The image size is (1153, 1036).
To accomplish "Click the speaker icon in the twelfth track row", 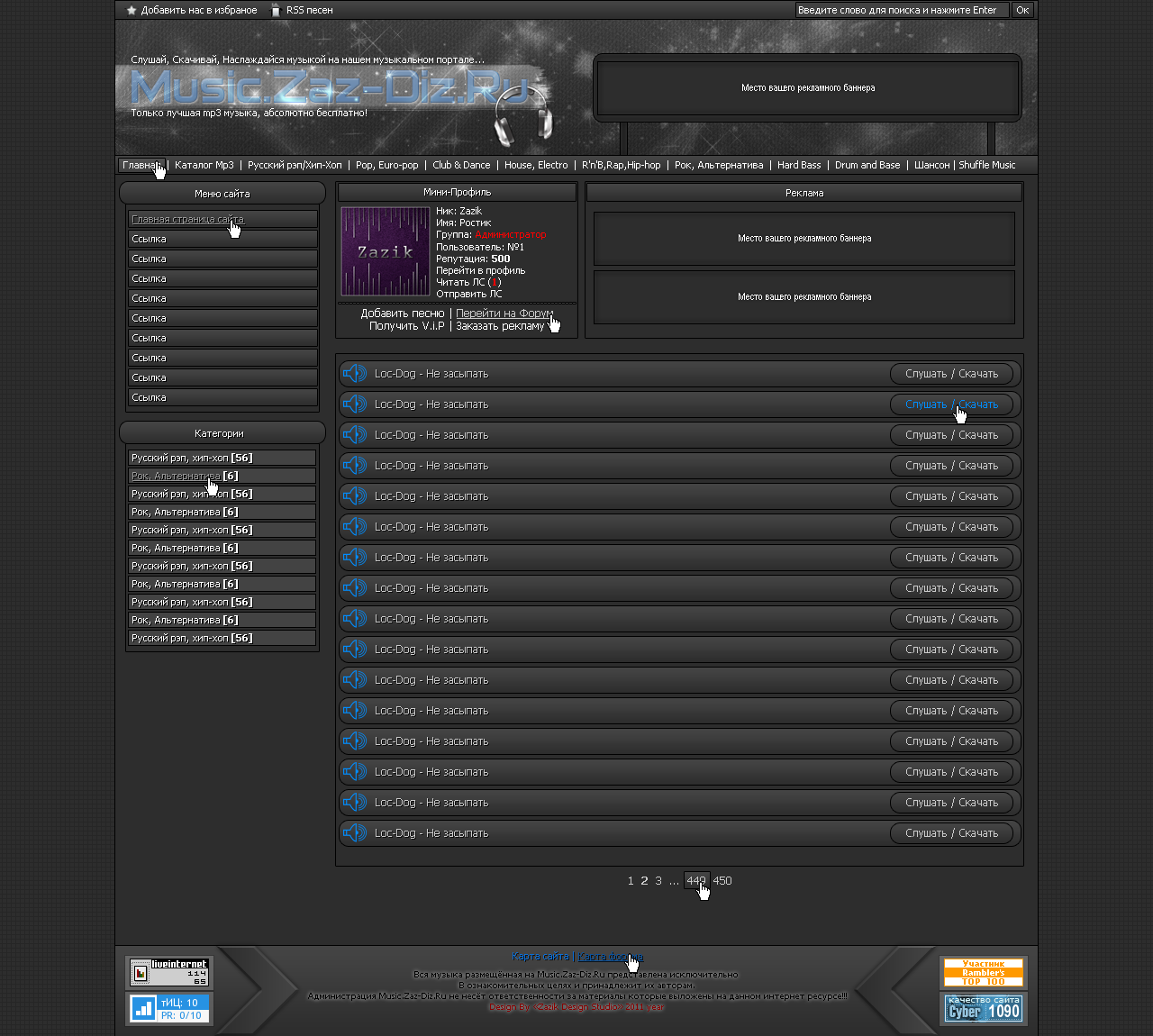I will pyautogui.click(x=355, y=710).
